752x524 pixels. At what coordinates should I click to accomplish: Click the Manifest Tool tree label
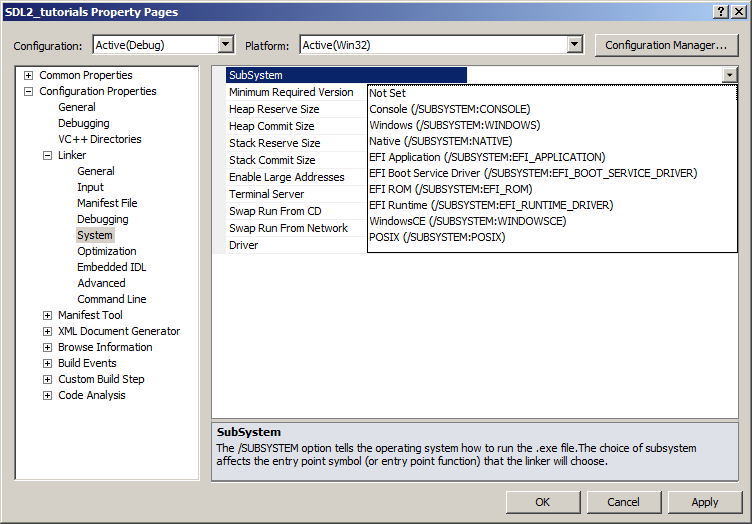(x=90, y=315)
